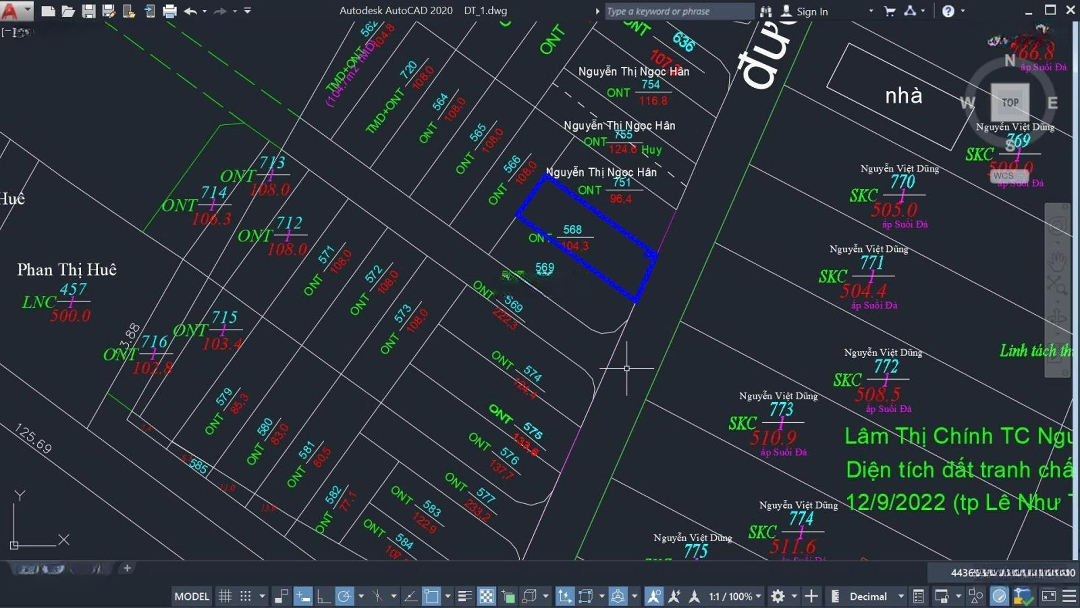Switch to MODEL space button
The image size is (1080, 608).
pos(192,596)
